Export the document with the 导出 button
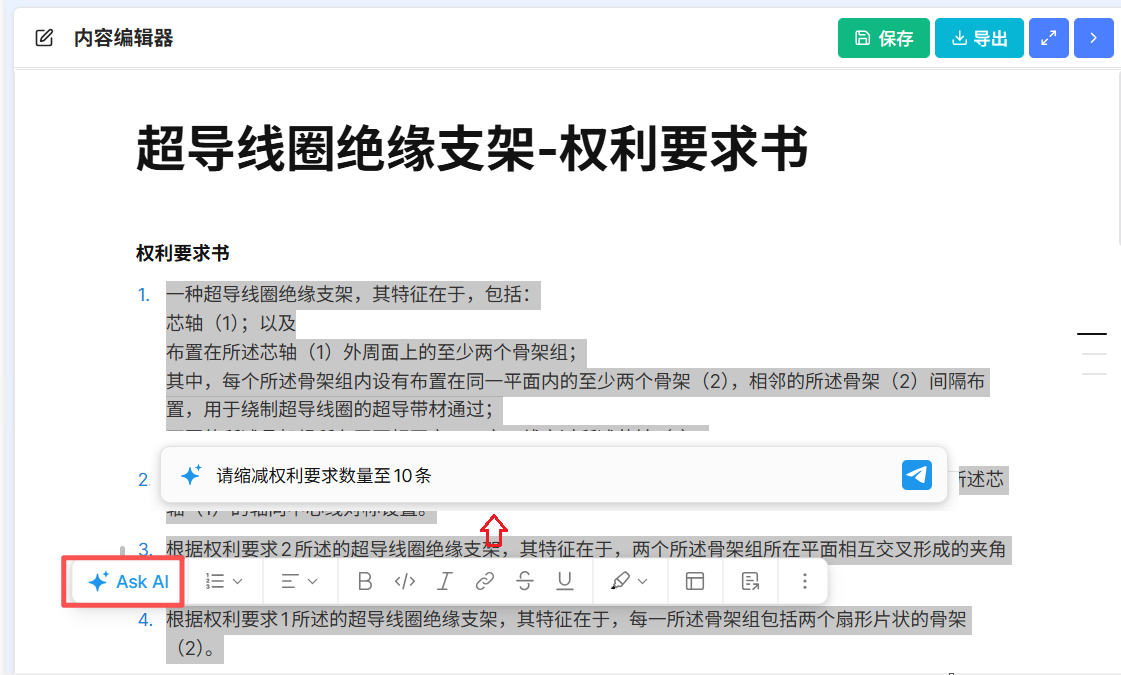Viewport: 1121px width, 675px height. pos(979,38)
